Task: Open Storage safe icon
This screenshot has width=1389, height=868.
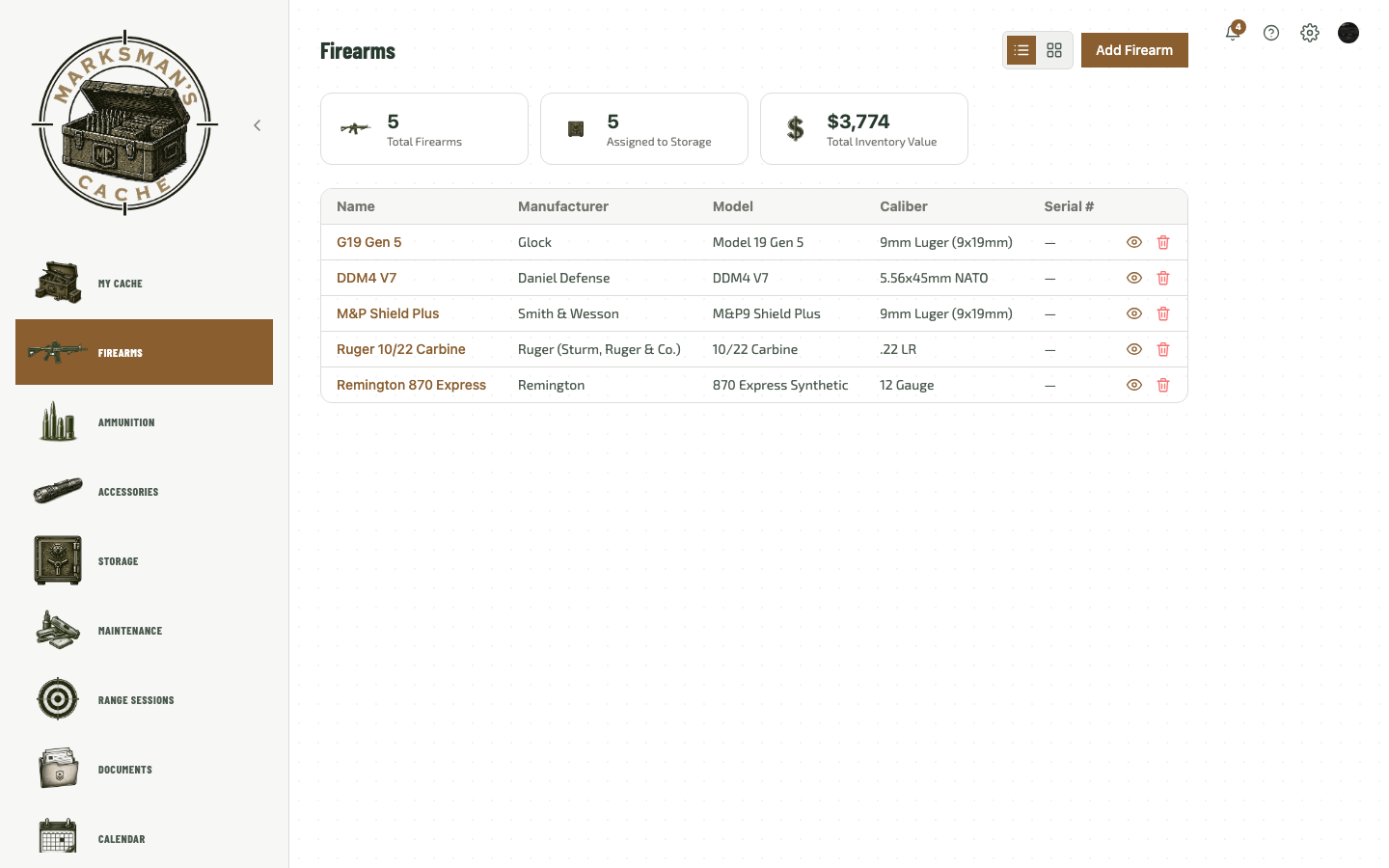Action: pyautogui.click(x=58, y=560)
